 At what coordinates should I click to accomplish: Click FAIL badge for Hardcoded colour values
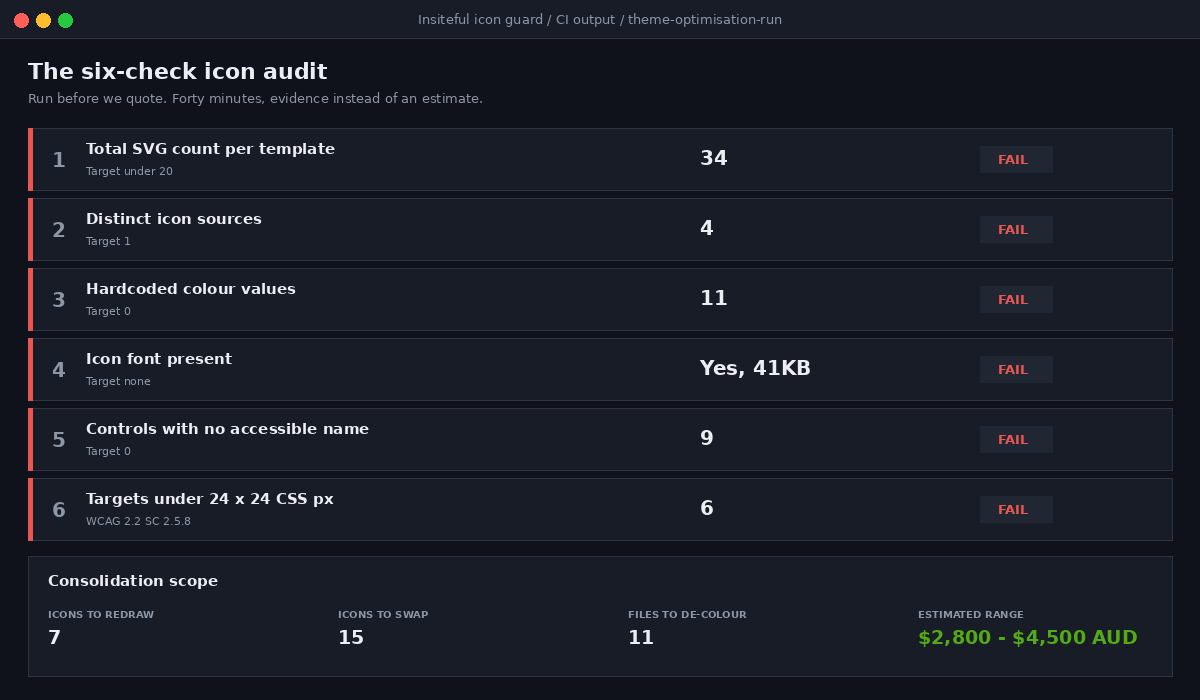click(x=1016, y=300)
